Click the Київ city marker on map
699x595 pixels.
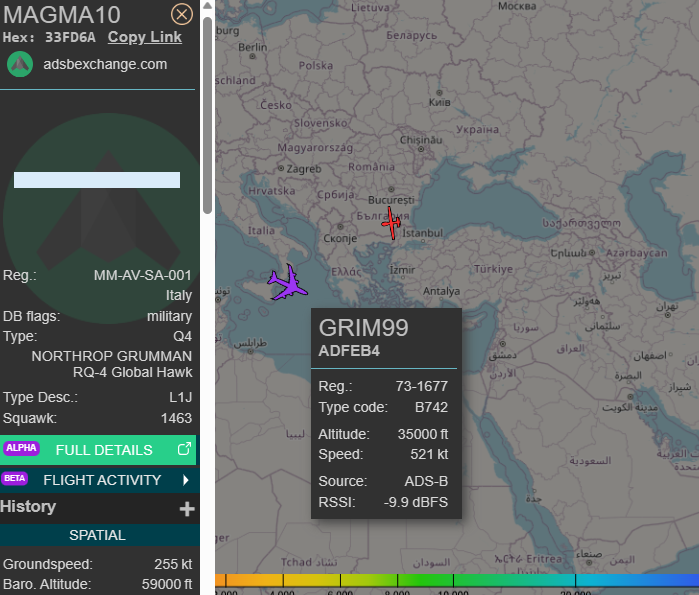point(439,93)
